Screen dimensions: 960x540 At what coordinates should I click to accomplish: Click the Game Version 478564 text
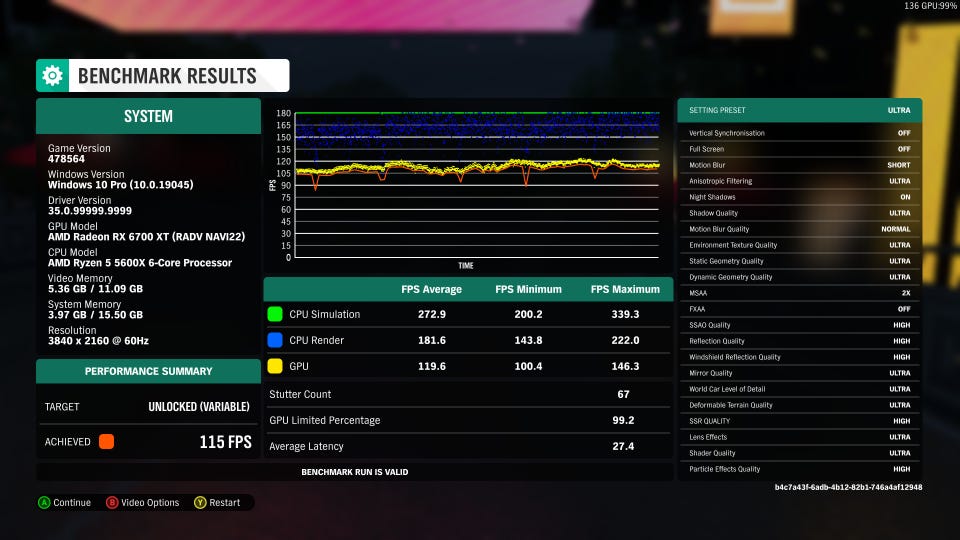point(66,159)
